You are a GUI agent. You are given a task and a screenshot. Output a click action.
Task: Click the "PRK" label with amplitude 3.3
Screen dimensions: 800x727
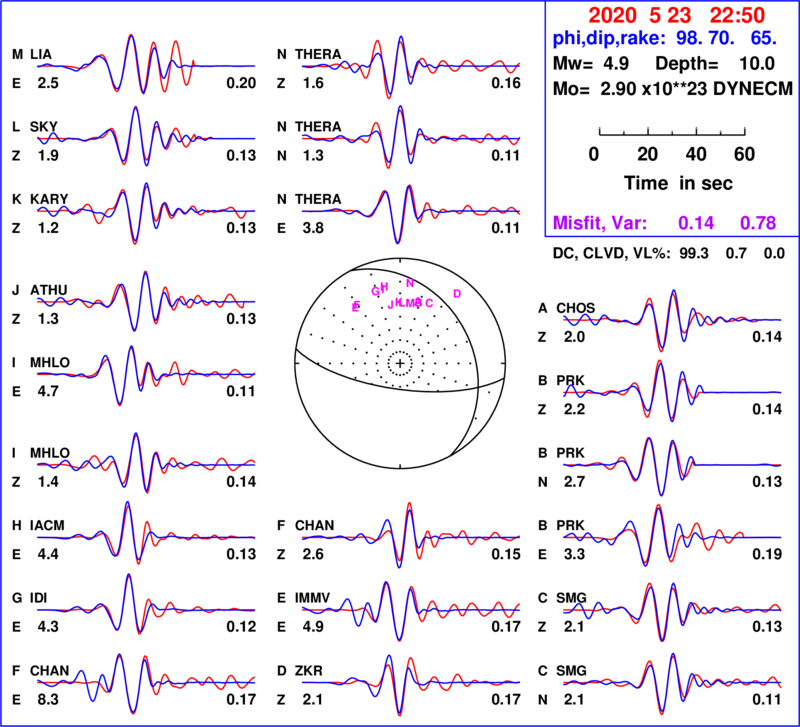coord(570,525)
